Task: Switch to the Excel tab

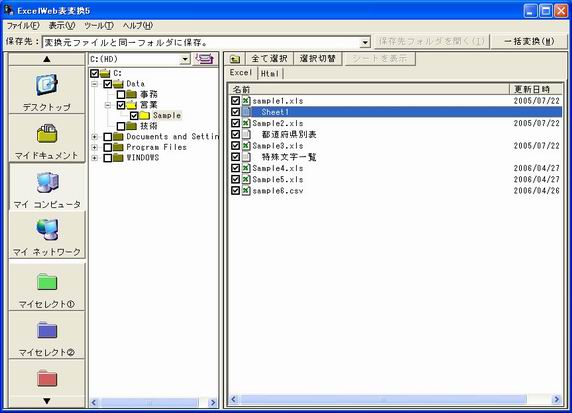Action: (241, 73)
